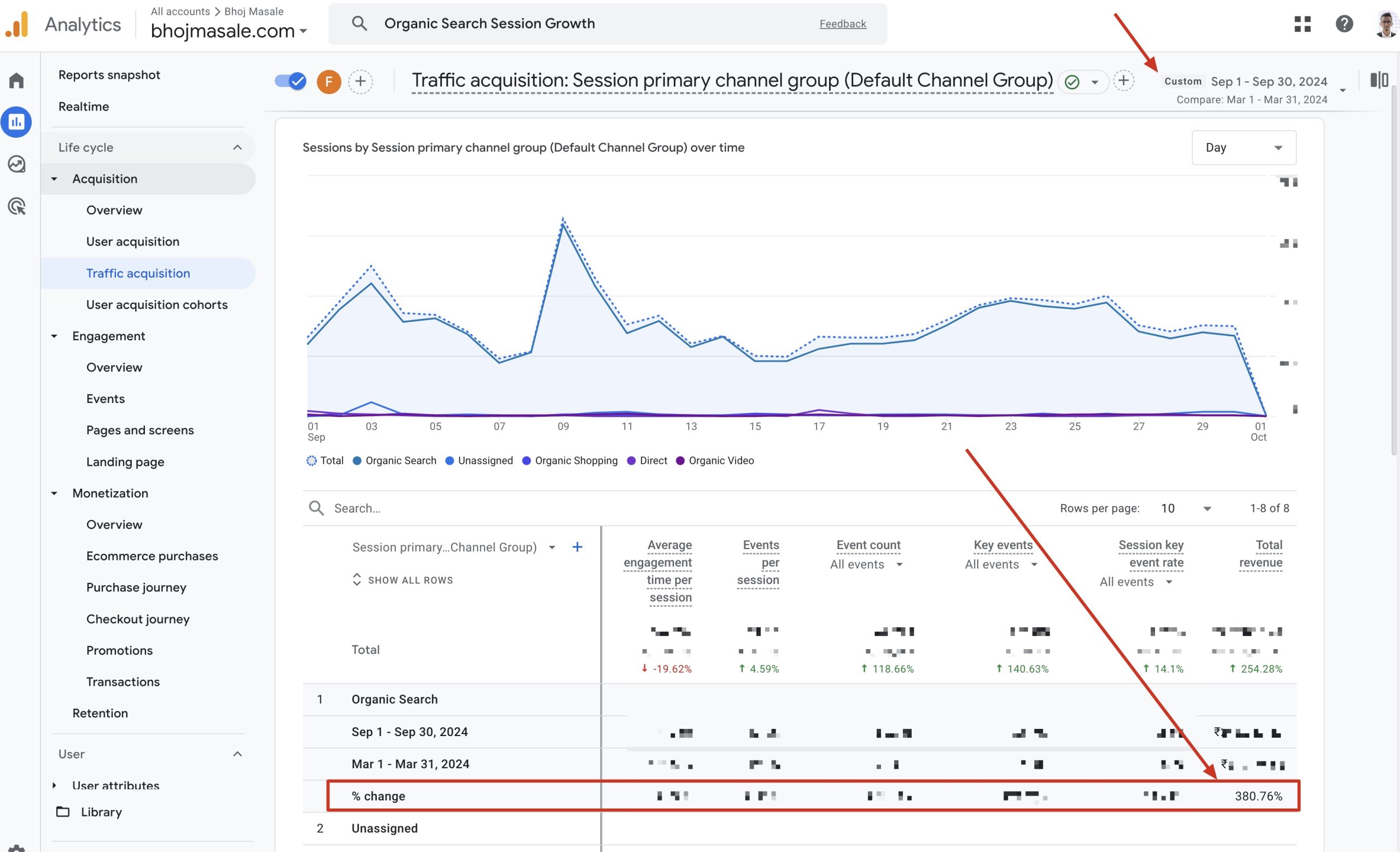Open the Day granularity dropdown
Image resolution: width=1400 pixels, height=852 pixels.
(x=1243, y=147)
